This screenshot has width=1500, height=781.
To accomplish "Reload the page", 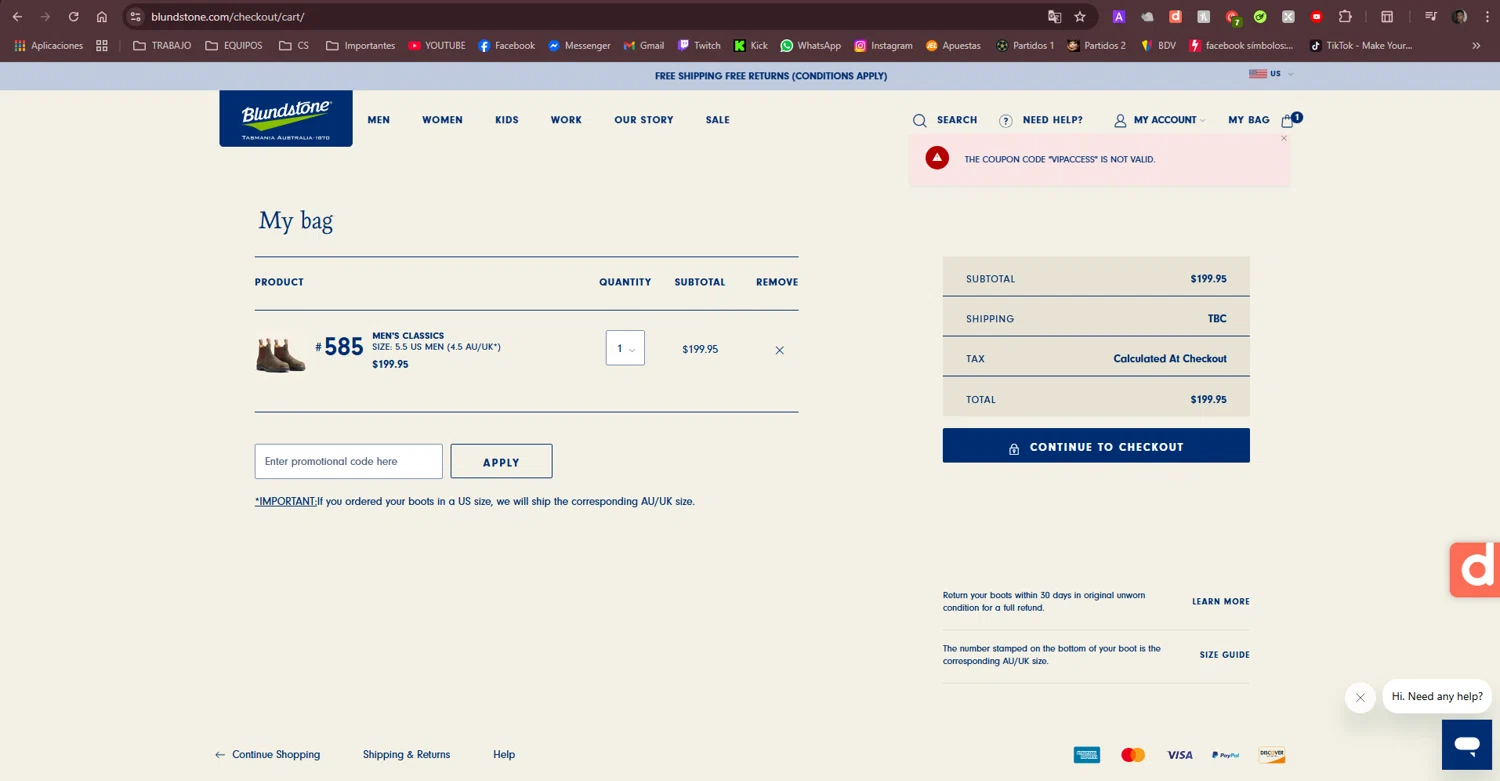I will coord(73,16).
